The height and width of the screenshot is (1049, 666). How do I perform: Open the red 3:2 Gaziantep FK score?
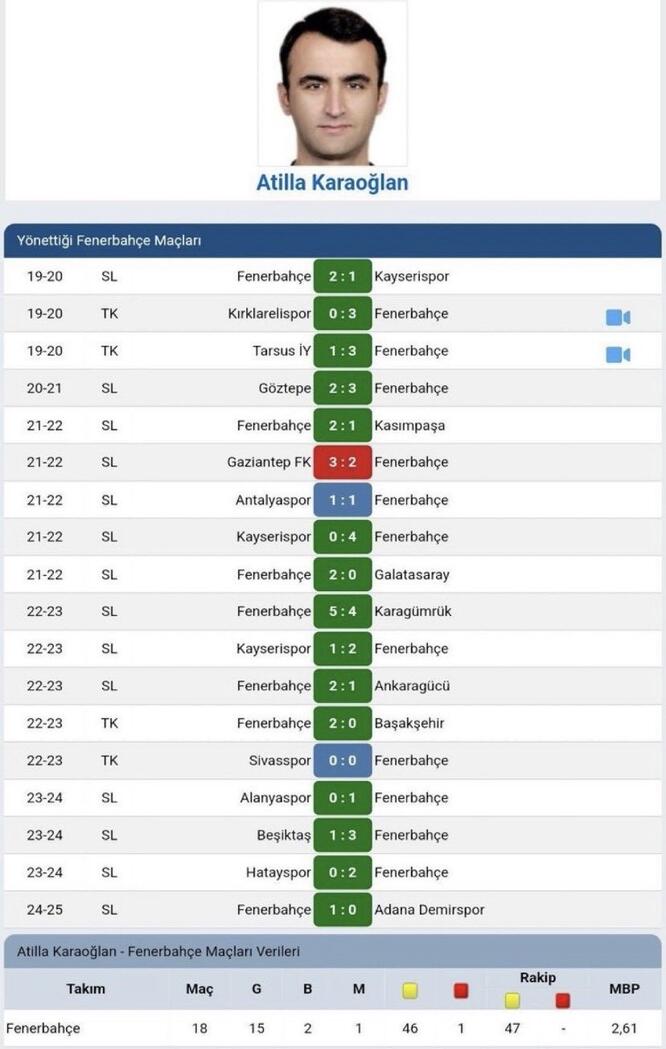pyautogui.click(x=342, y=462)
